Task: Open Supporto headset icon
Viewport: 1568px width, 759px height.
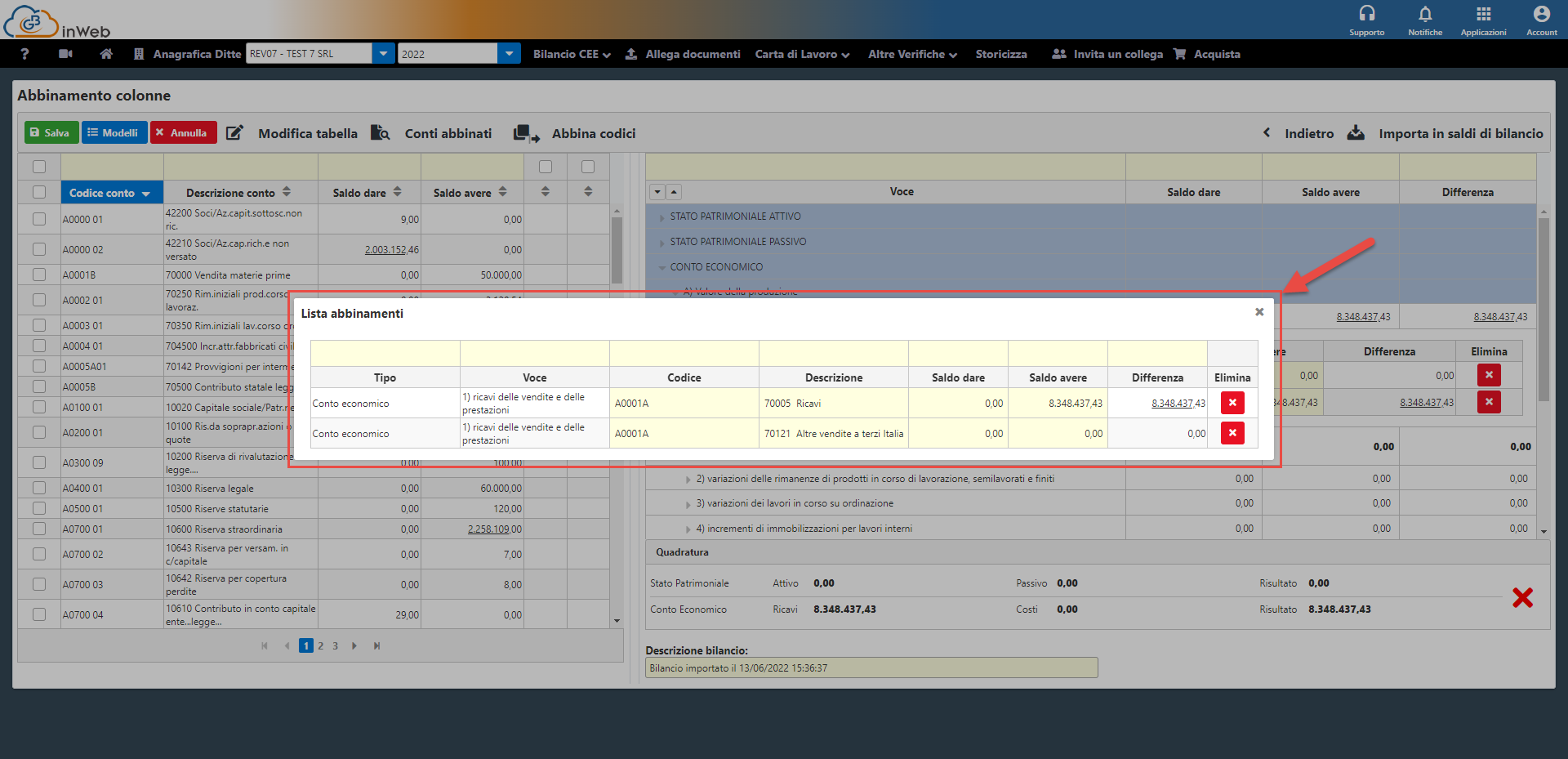Action: 1366,13
